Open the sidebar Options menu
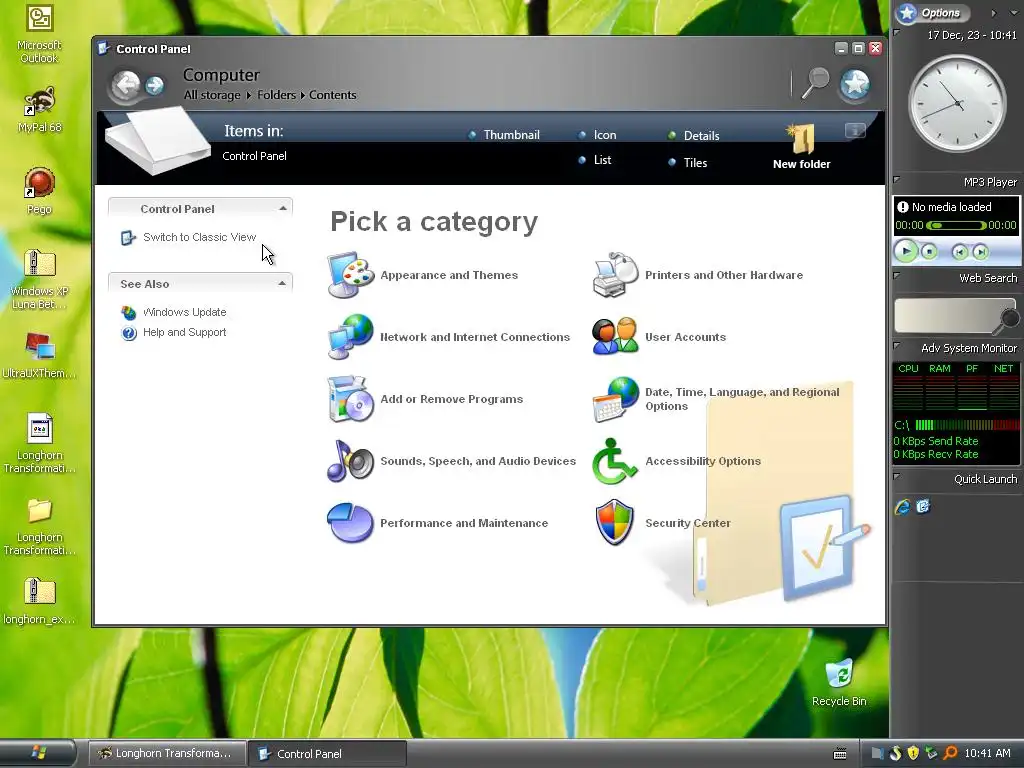Image resolution: width=1024 pixels, height=768 pixels. pyautogui.click(x=933, y=12)
